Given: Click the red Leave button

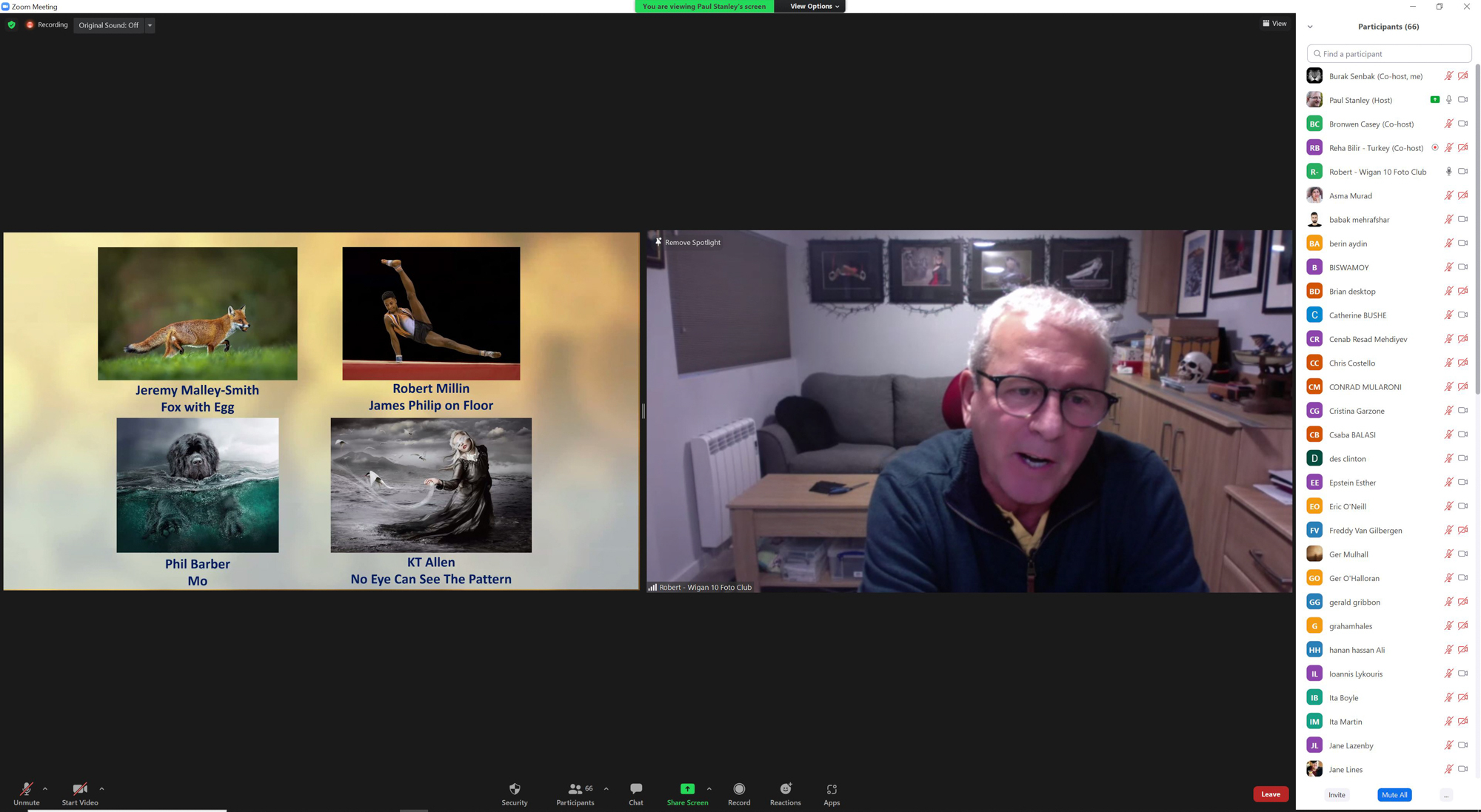Looking at the screenshot, I should click(1270, 794).
